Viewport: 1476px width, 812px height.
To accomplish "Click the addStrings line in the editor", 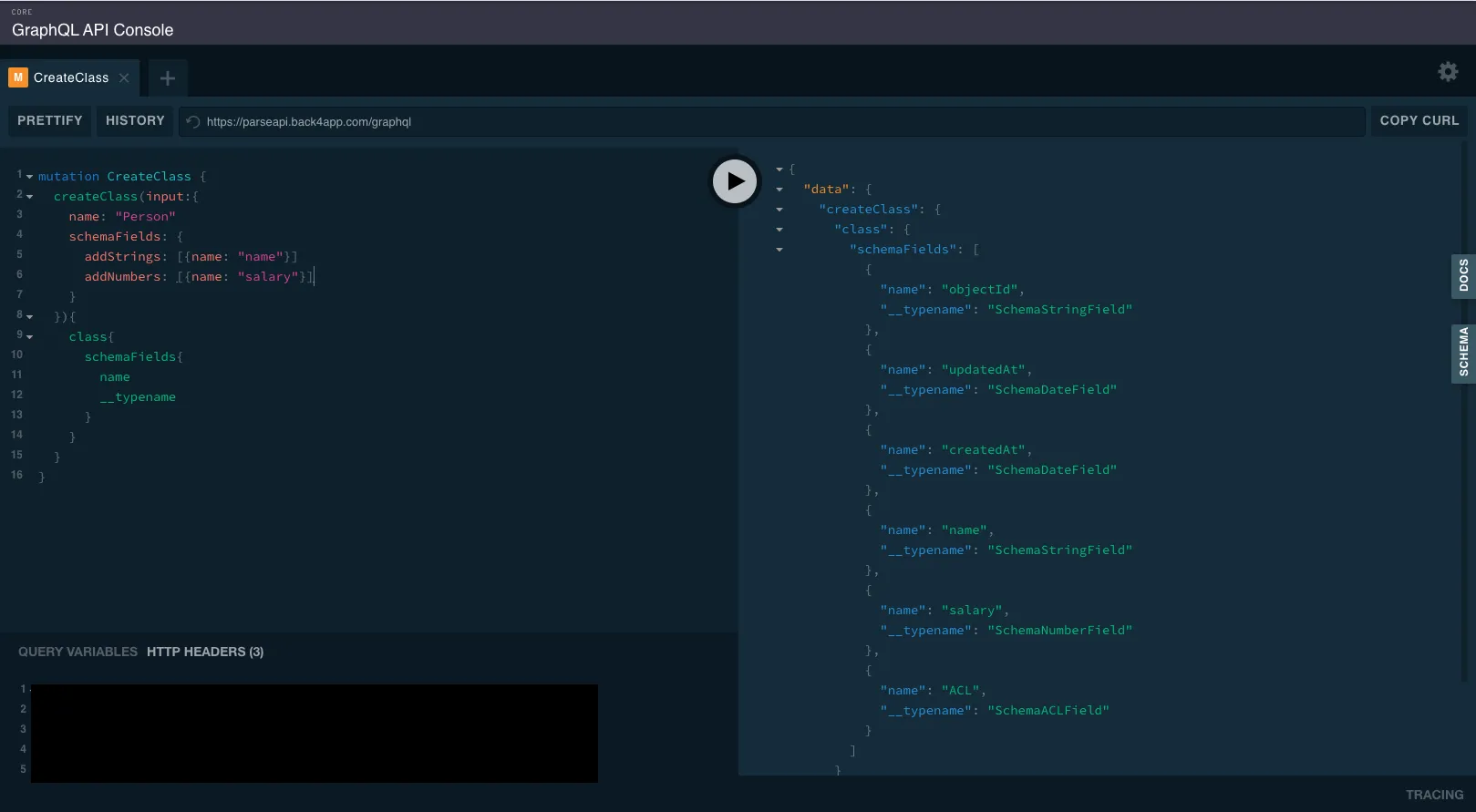I will (x=191, y=257).
